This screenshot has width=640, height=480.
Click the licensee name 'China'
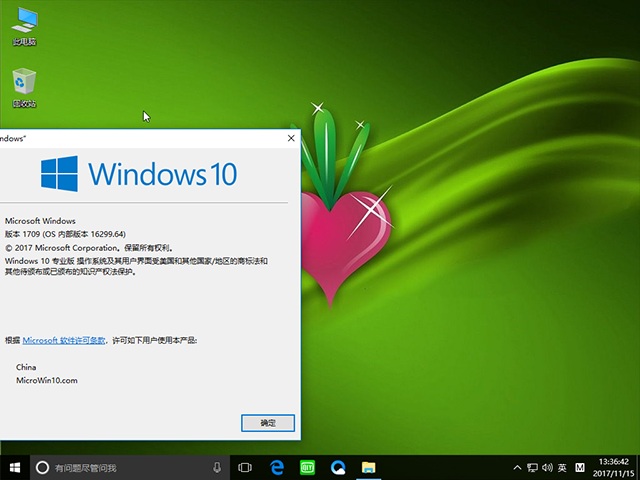pyautogui.click(x=26, y=367)
